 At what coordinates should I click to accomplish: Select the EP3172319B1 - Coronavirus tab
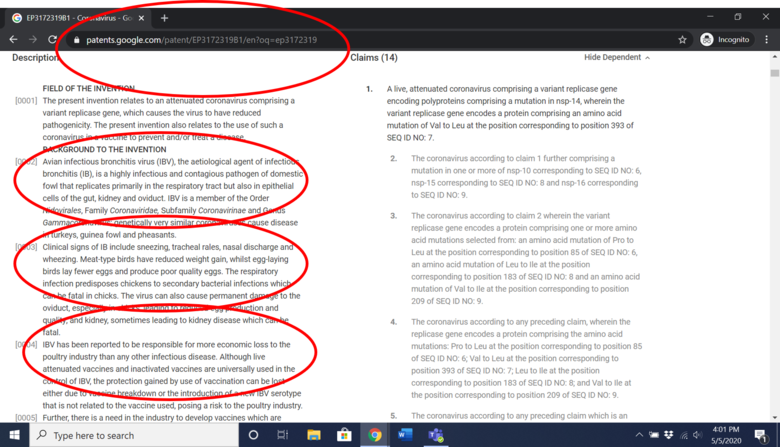click(79, 18)
